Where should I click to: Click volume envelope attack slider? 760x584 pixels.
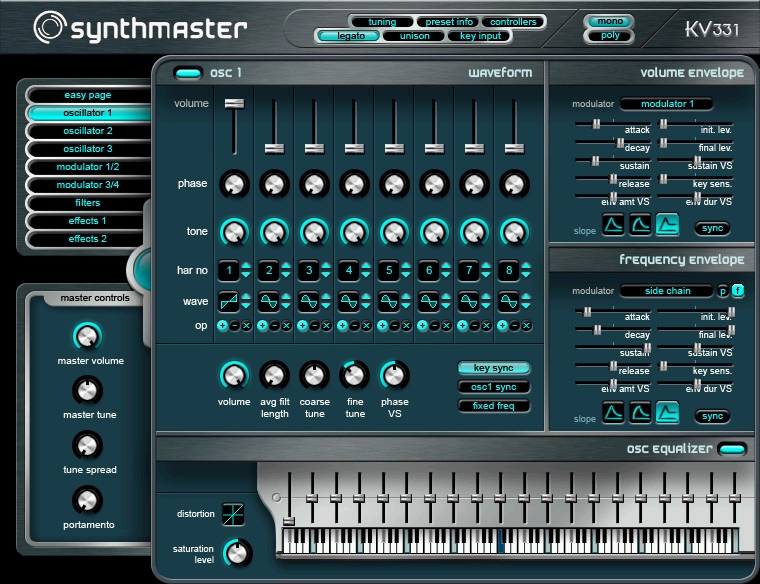coord(597,124)
